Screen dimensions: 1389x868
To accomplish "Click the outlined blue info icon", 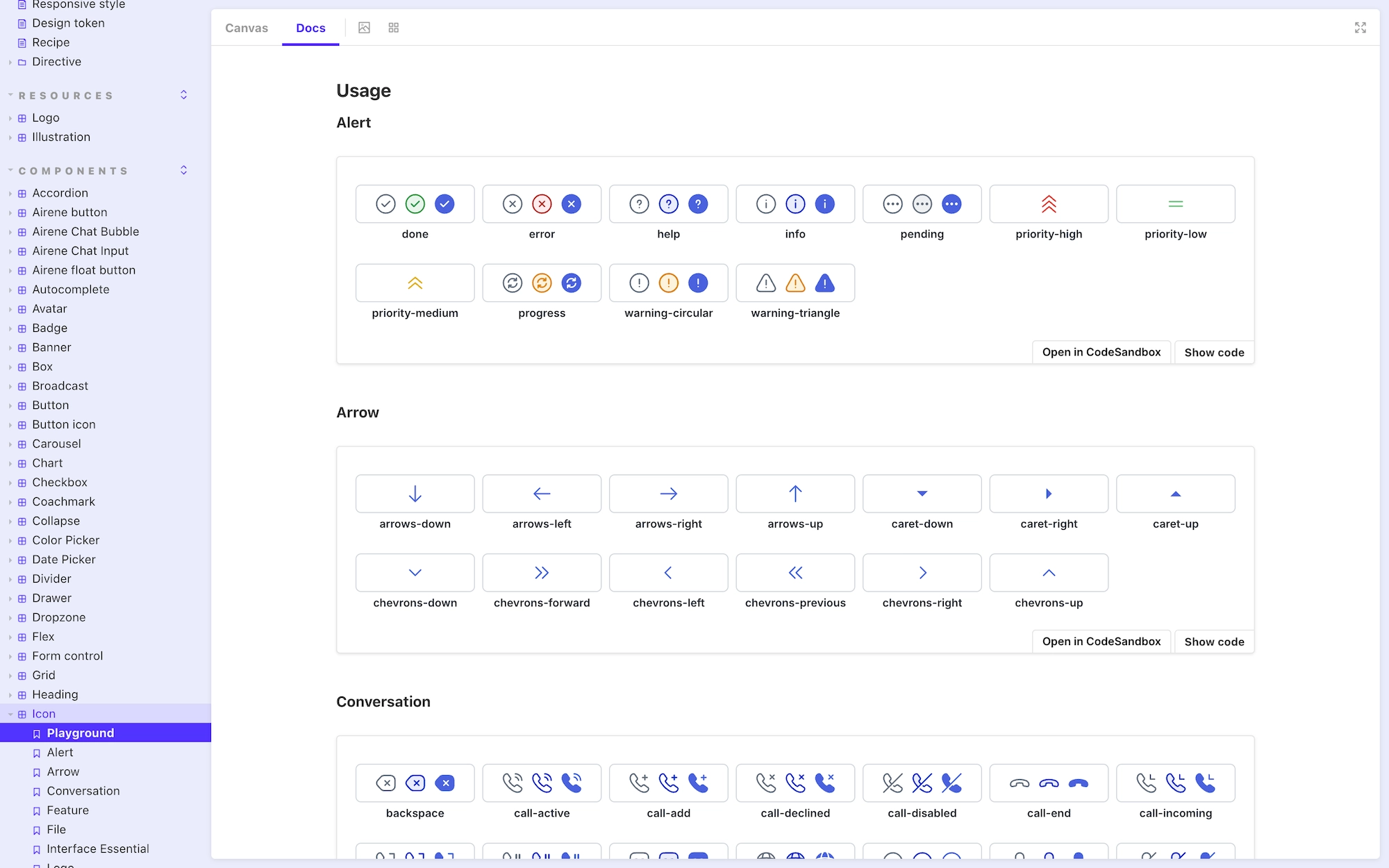I will 795,204.
